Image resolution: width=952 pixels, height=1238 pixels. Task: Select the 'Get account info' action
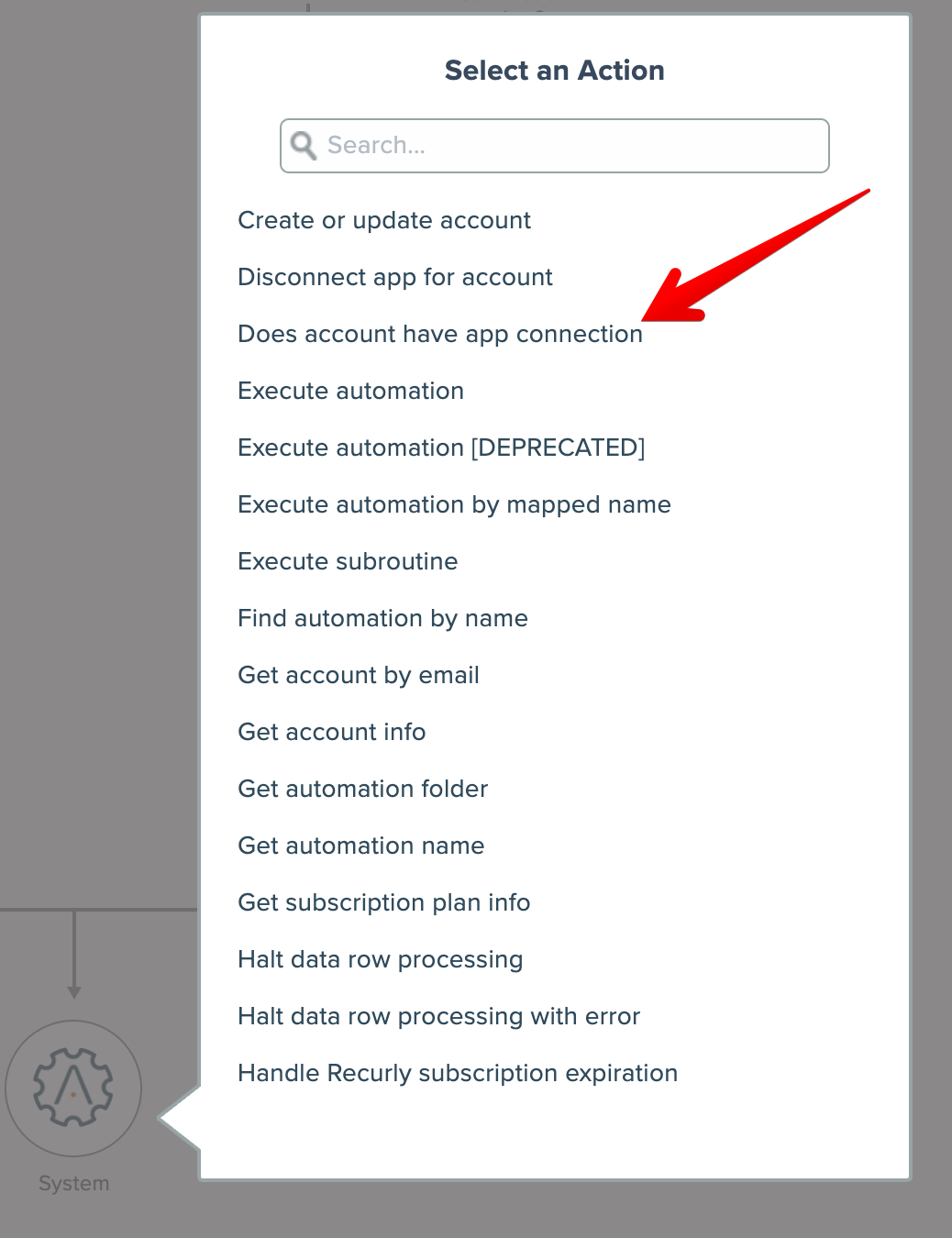[332, 733]
